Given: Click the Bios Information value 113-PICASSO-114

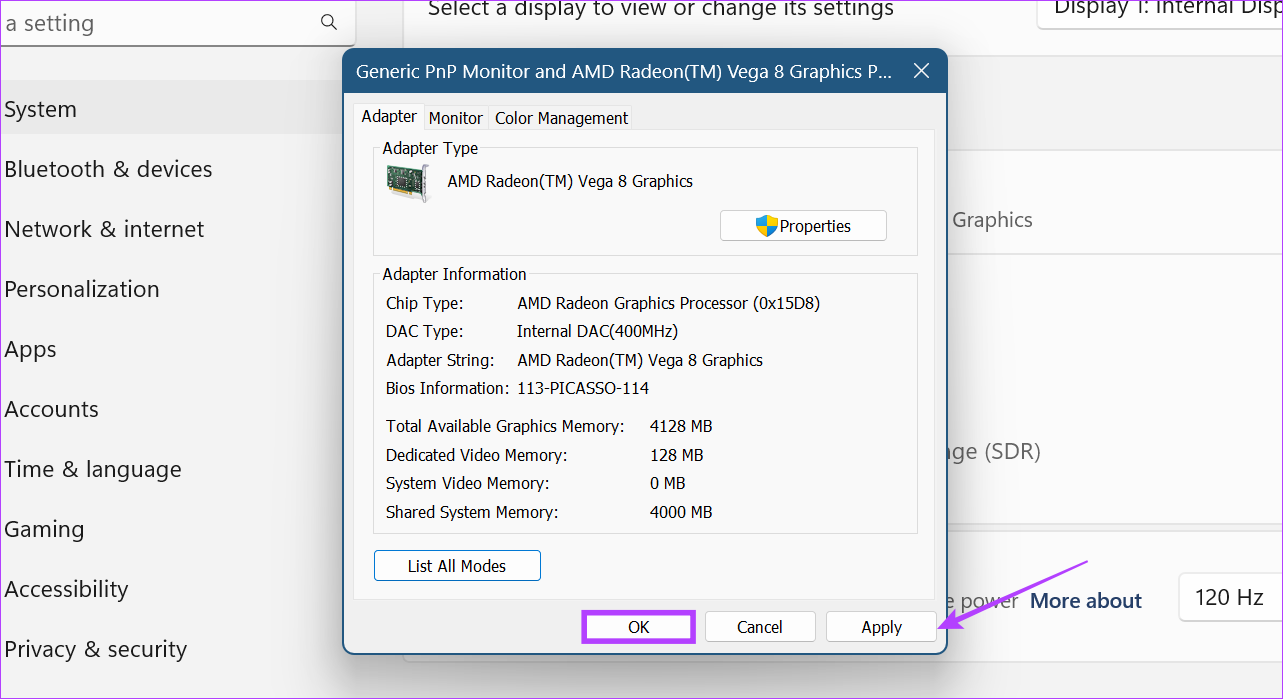Looking at the screenshot, I should pos(583,388).
